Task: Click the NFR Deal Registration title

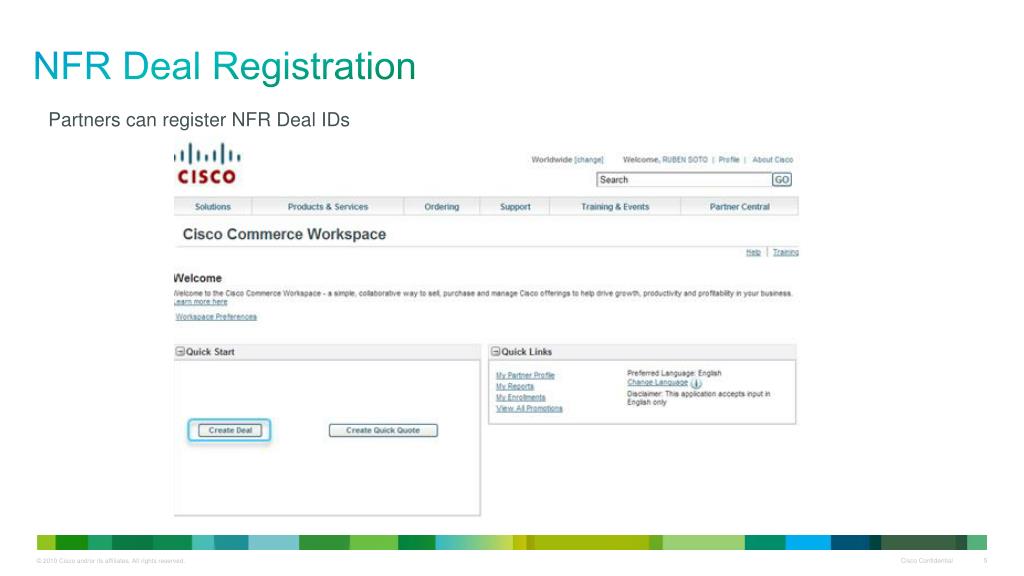Action: [x=224, y=66]
